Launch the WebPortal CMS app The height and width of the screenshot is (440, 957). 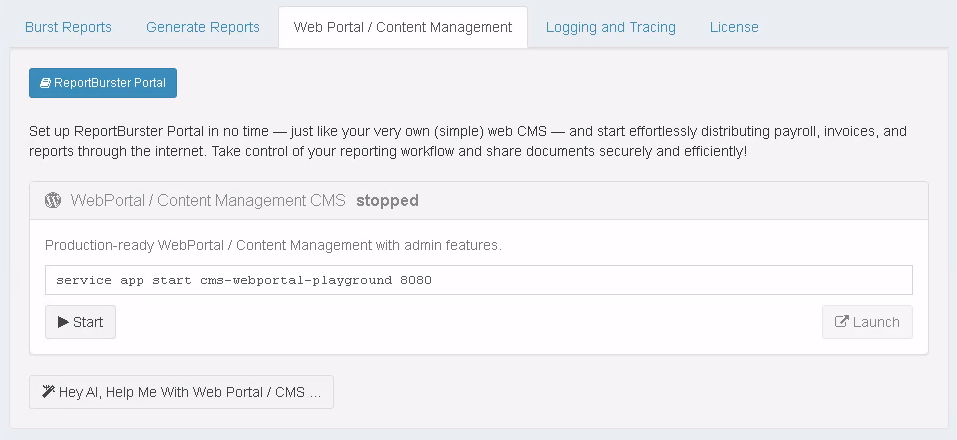pos(867,322)
